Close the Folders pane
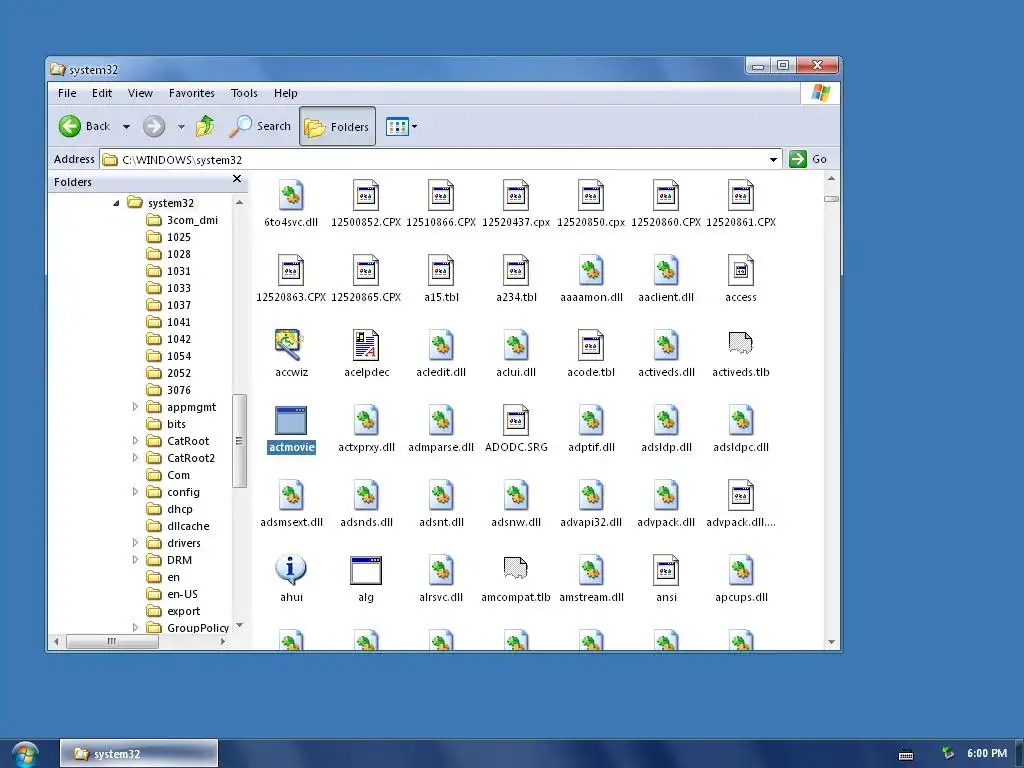This screenshot has height=768, width=1024. point(237,178)
